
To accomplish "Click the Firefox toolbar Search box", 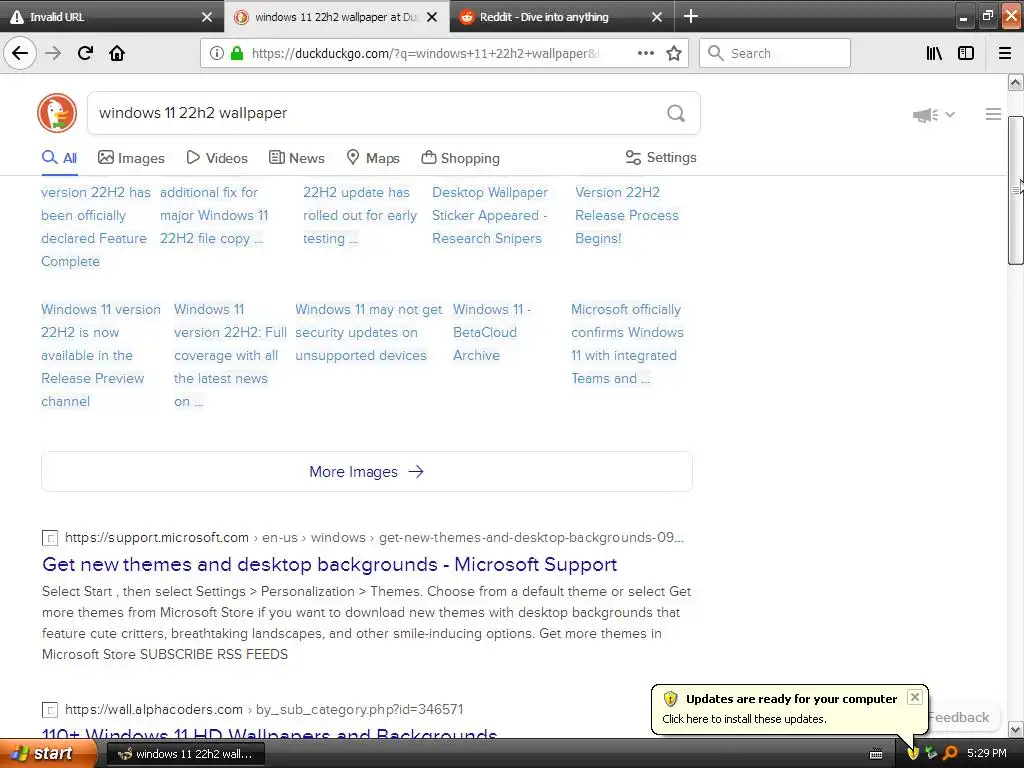I will [775, 53].
